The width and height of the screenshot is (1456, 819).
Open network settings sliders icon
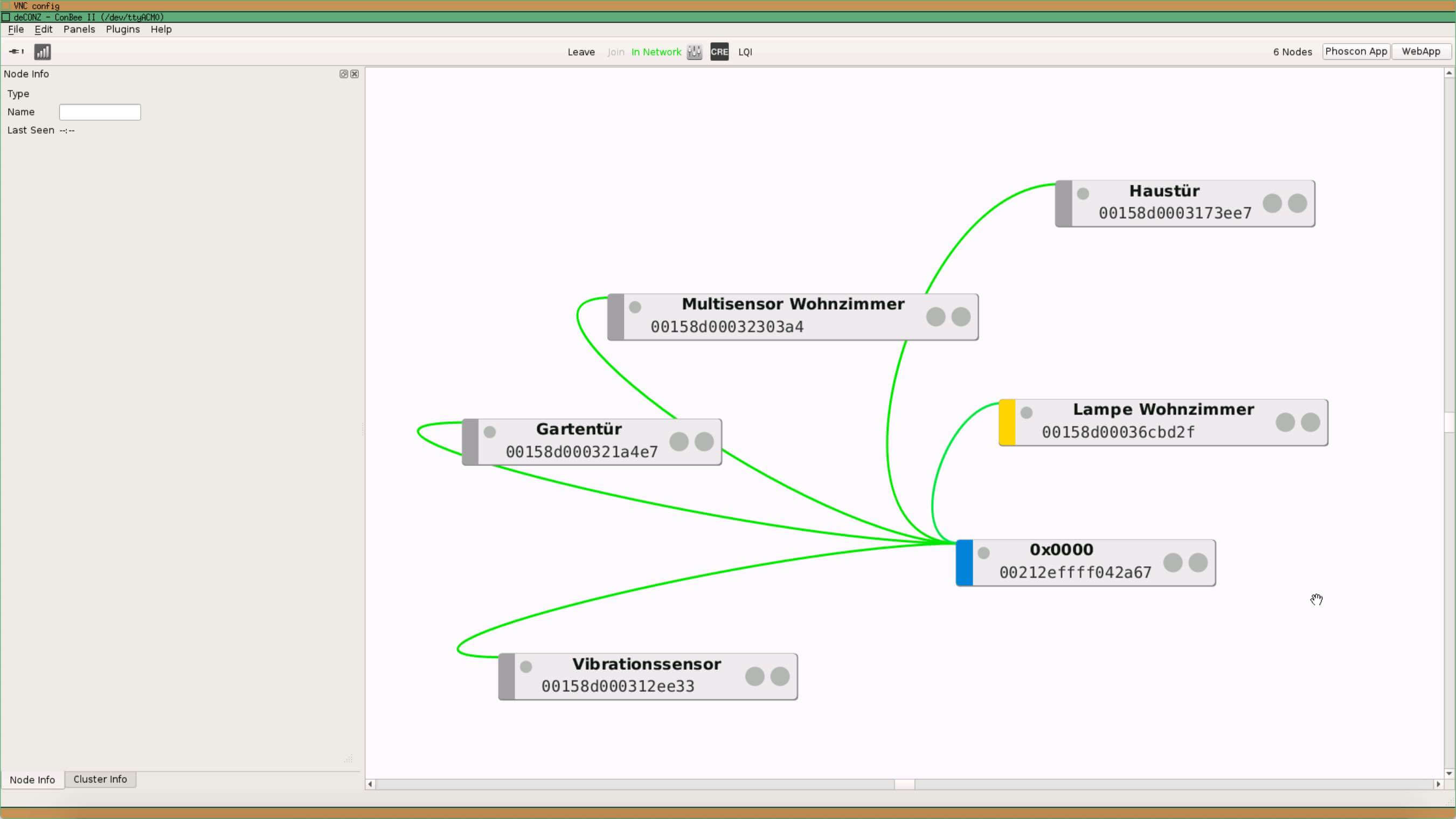tap(694, 51)
